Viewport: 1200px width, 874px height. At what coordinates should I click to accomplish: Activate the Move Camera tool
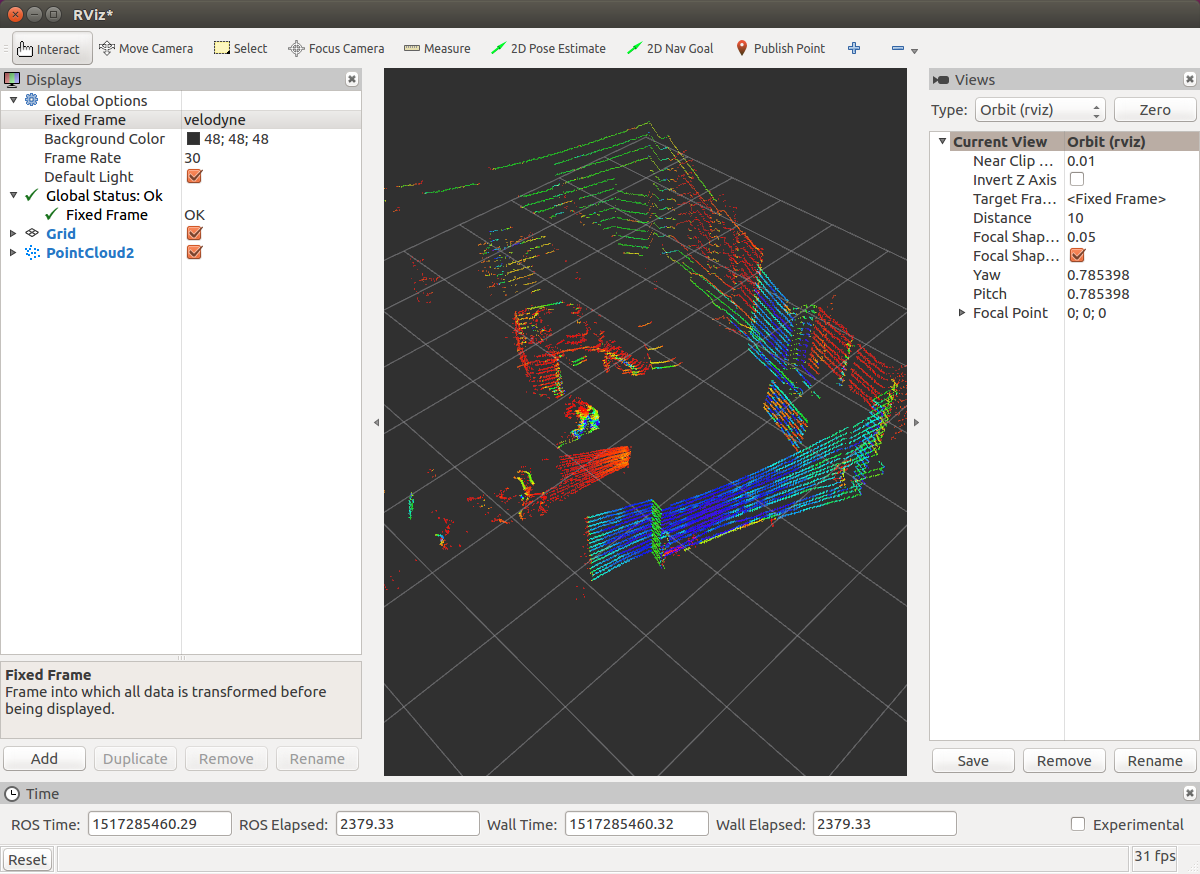(x=146, y=47)
